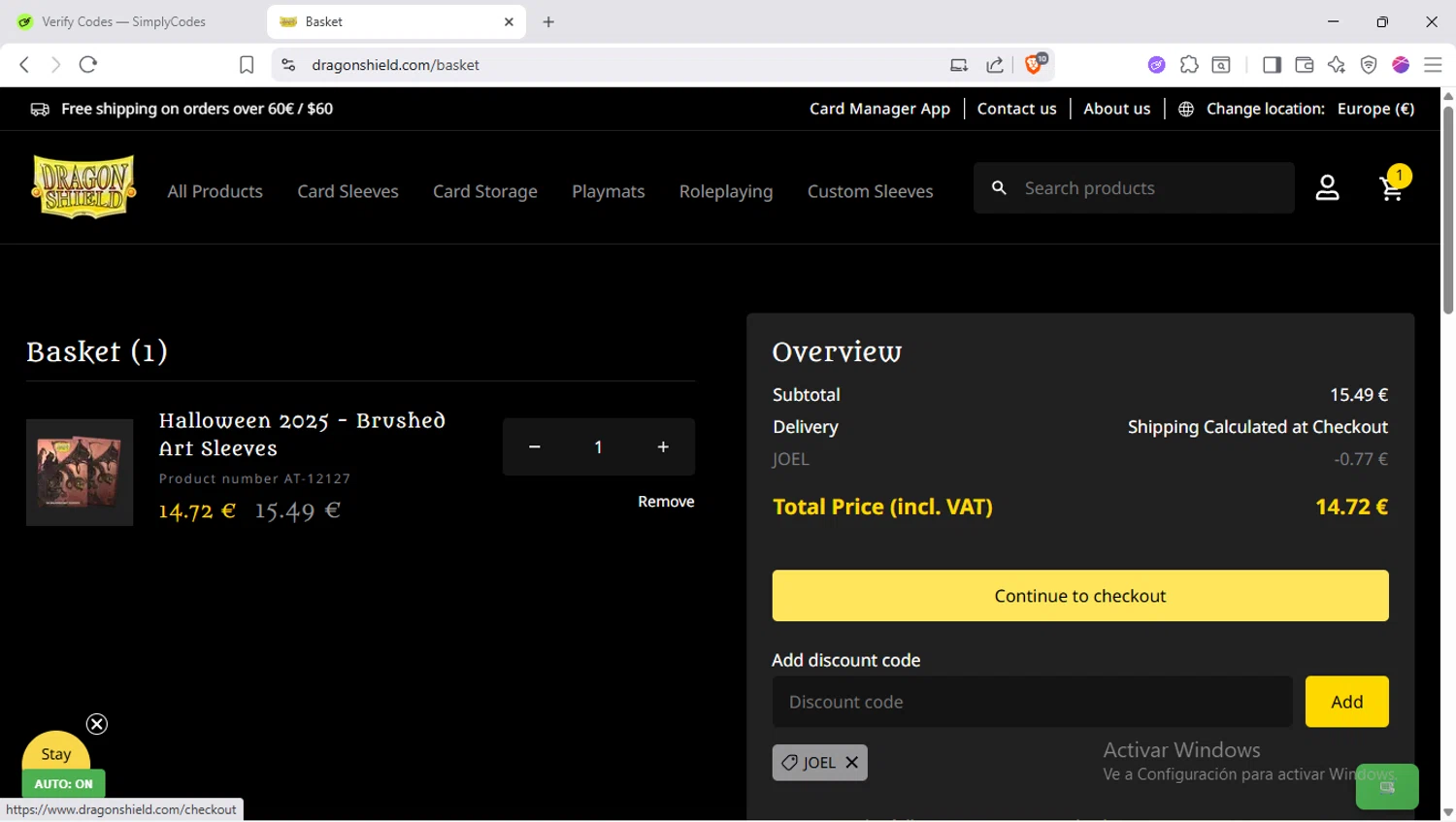1456x822 pixels.
Task: Close the Basket tab
Action: click(509, 21)
